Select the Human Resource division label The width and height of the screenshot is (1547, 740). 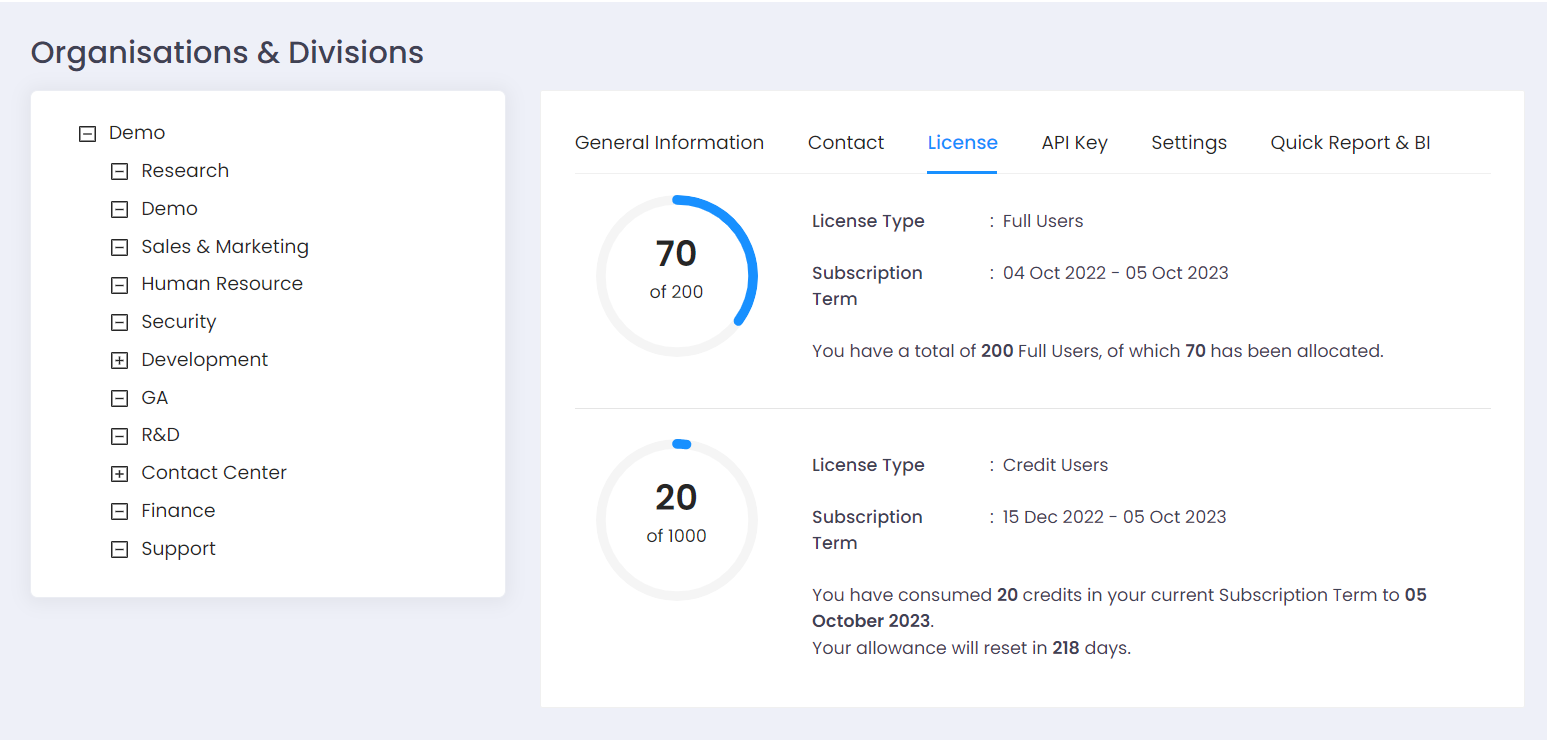pos(222,284)
